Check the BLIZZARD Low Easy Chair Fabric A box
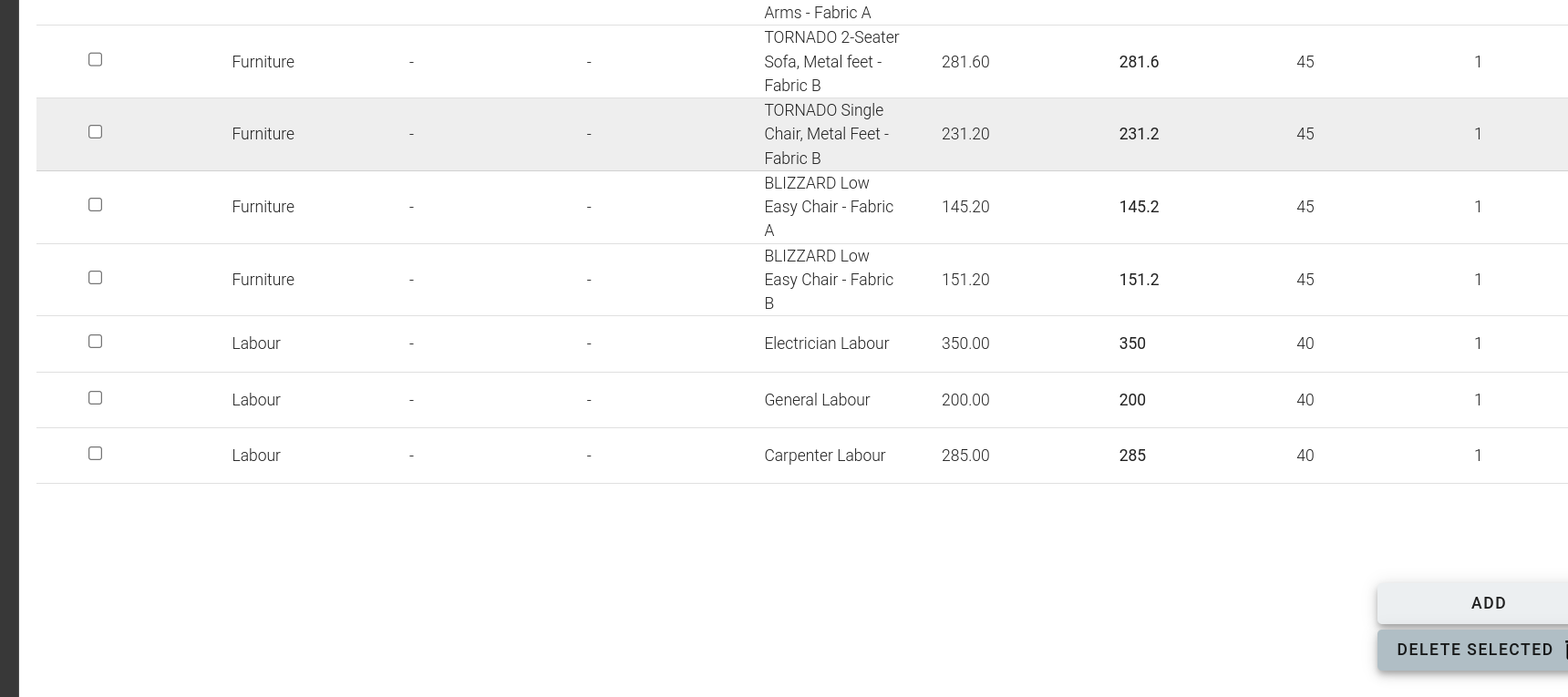The width and height of the screenshot is (1568, 697). 95,205
